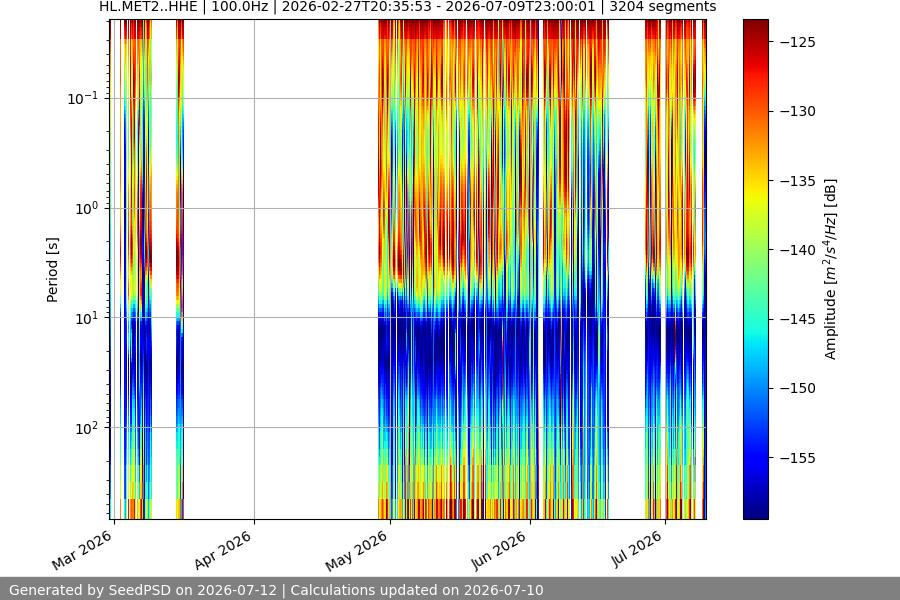Viewport: 900px width, 600px height.
Task: Click the dark red top of colorbar
Action: tap(756, 26)
